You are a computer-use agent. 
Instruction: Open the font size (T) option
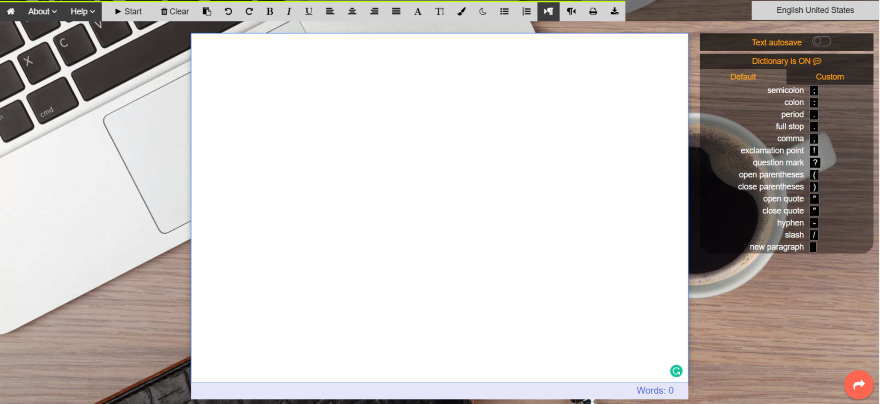click(439, 11)
